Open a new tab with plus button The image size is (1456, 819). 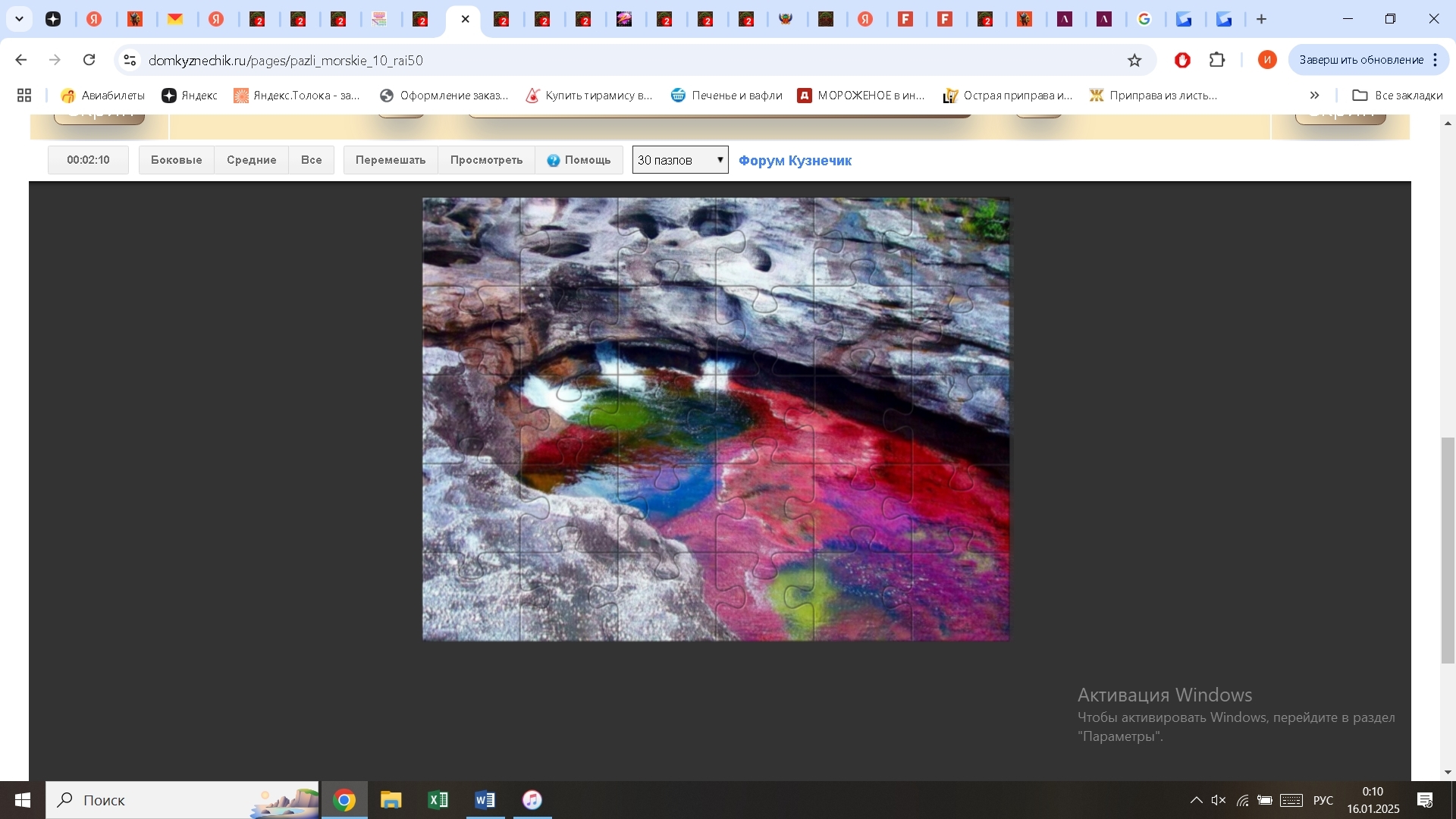pos(1262,19)
